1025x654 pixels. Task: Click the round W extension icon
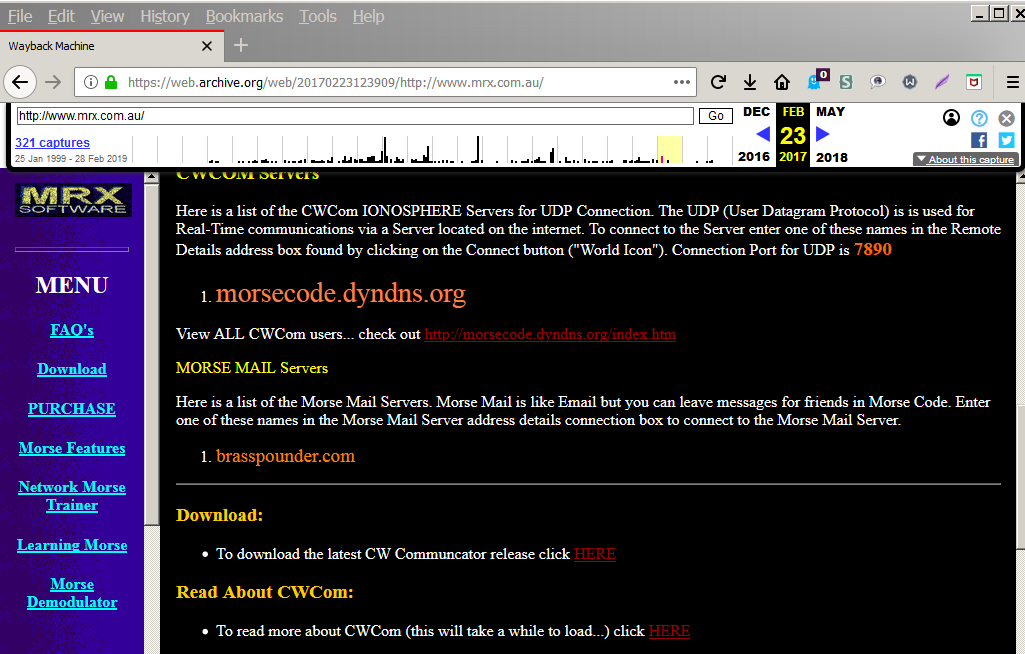tap(909, 82)
